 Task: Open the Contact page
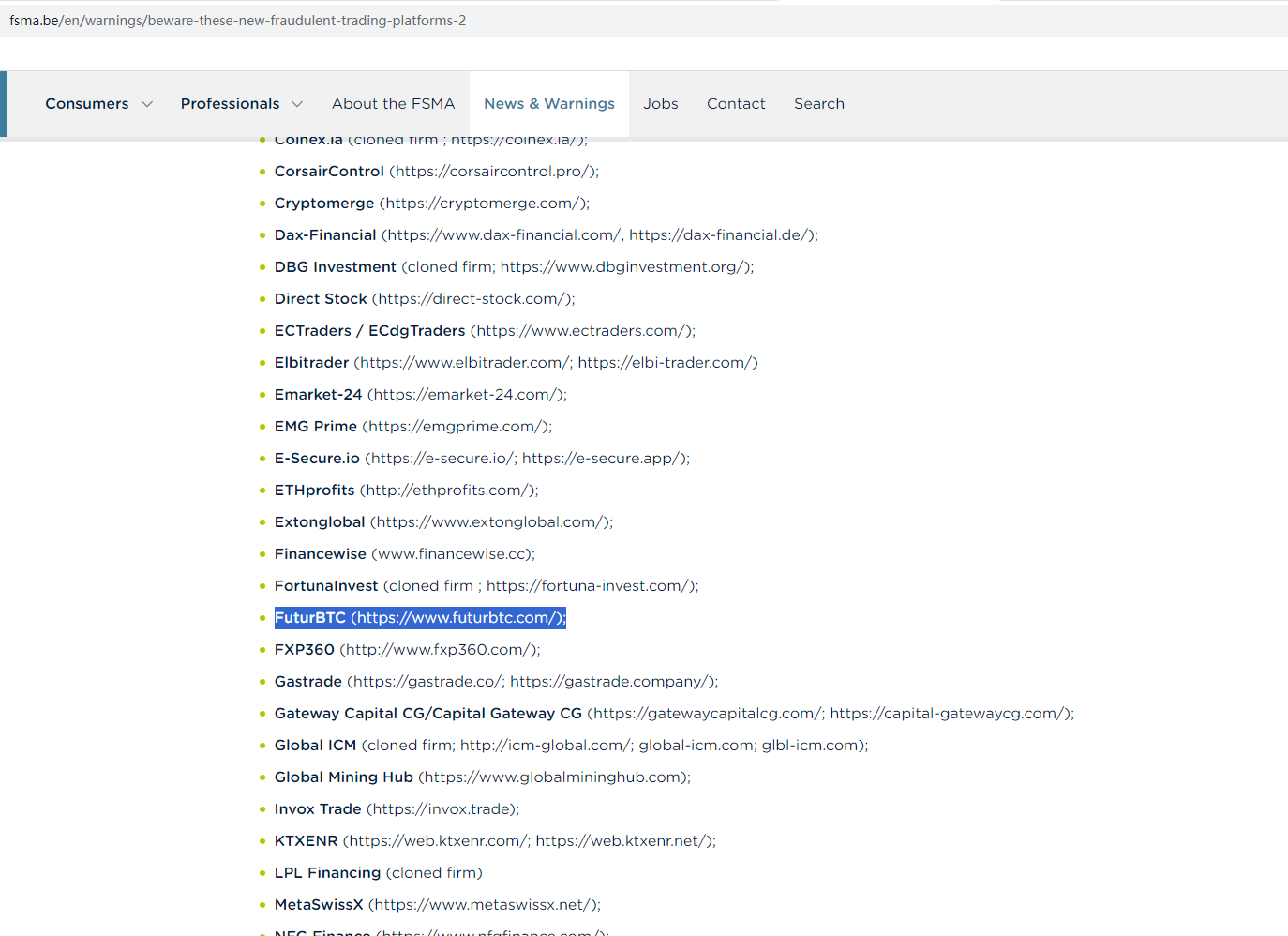tap(736, 104)
